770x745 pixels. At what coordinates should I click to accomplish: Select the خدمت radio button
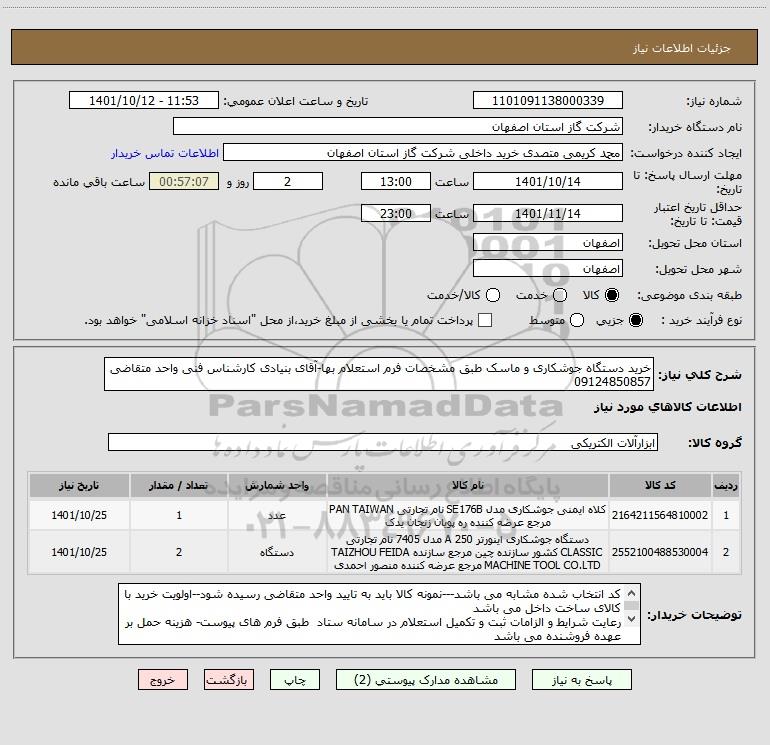(560, 295)
